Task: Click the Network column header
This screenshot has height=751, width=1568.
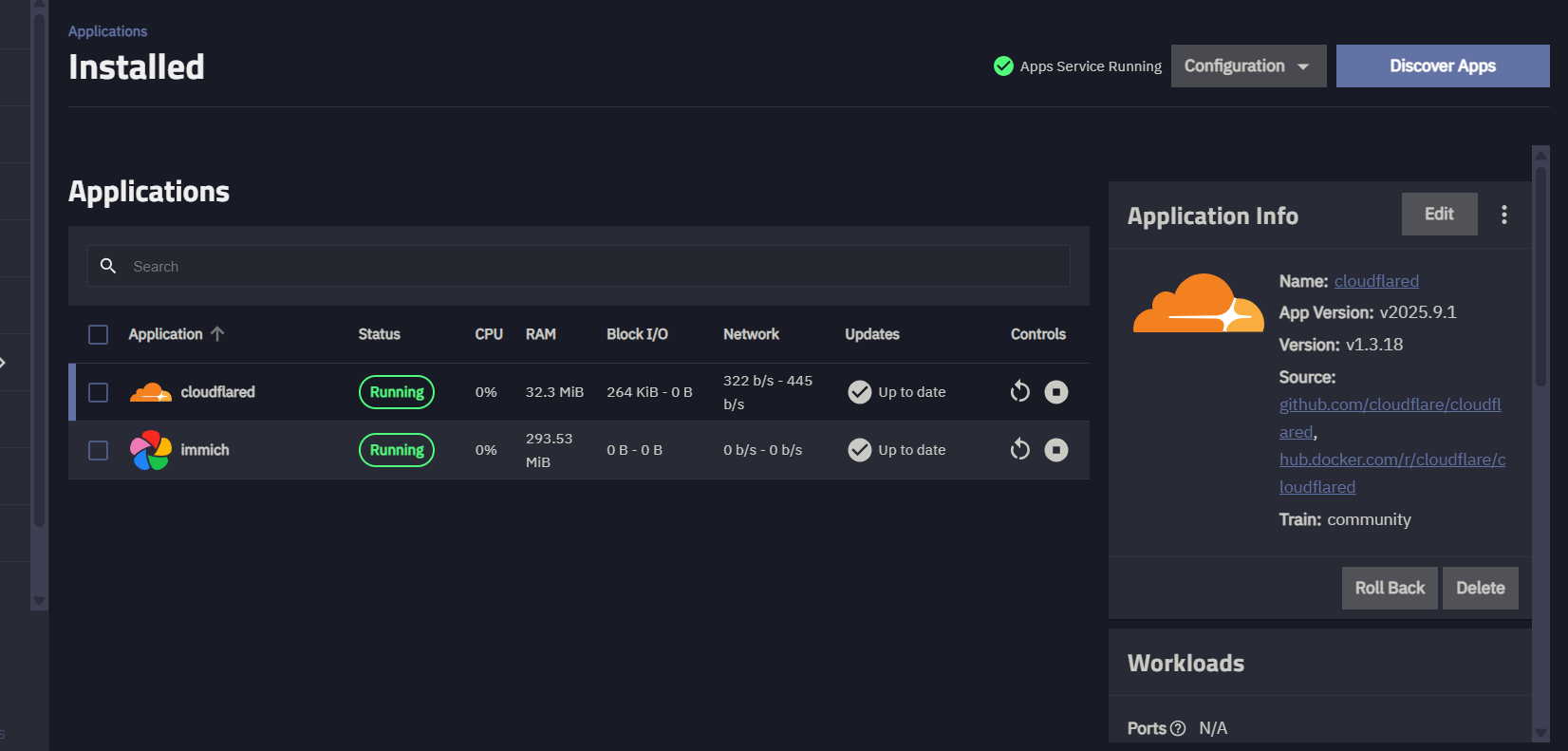Action: [x=751, y=334]
